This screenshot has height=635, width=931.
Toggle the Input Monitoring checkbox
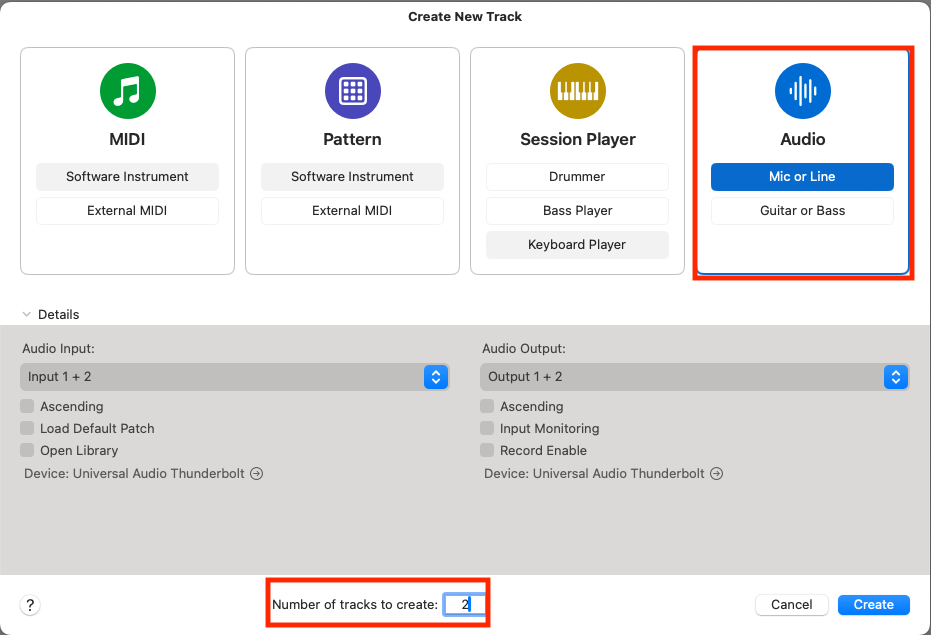[487, 429]
